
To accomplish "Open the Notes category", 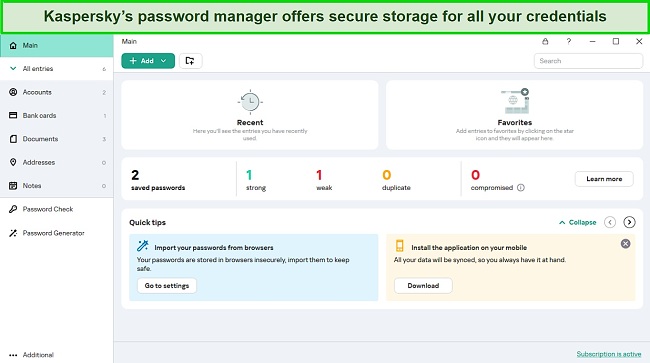I will (56, 186).
